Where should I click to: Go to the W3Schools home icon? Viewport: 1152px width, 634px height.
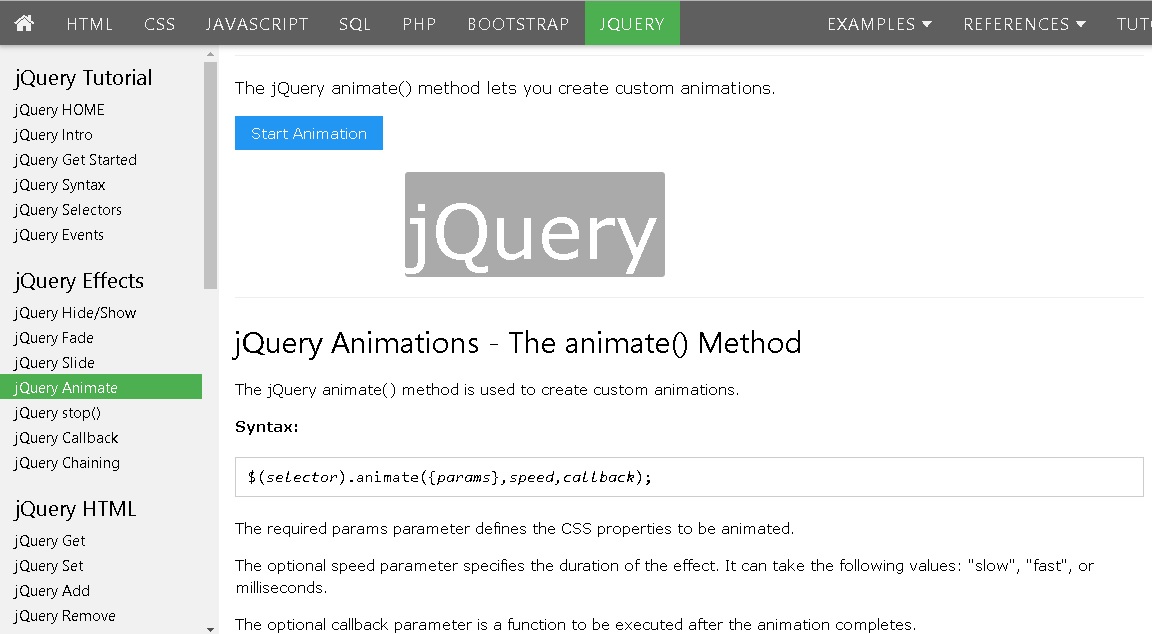(24, 24)
